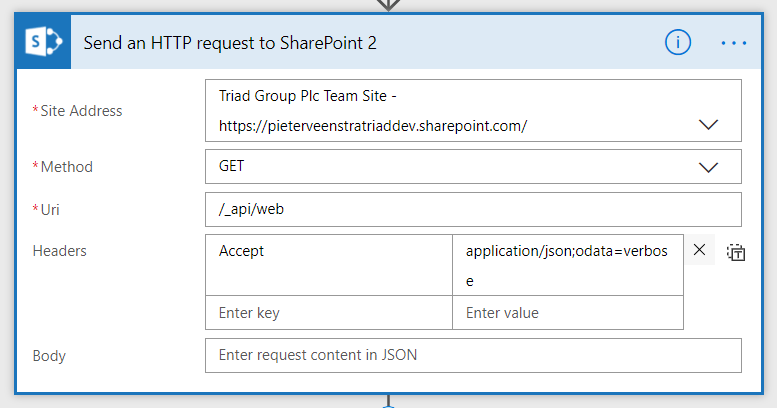Edit the application/json;odata=verbose header value
Screen dimensions: 777x408
pos(568,265)
